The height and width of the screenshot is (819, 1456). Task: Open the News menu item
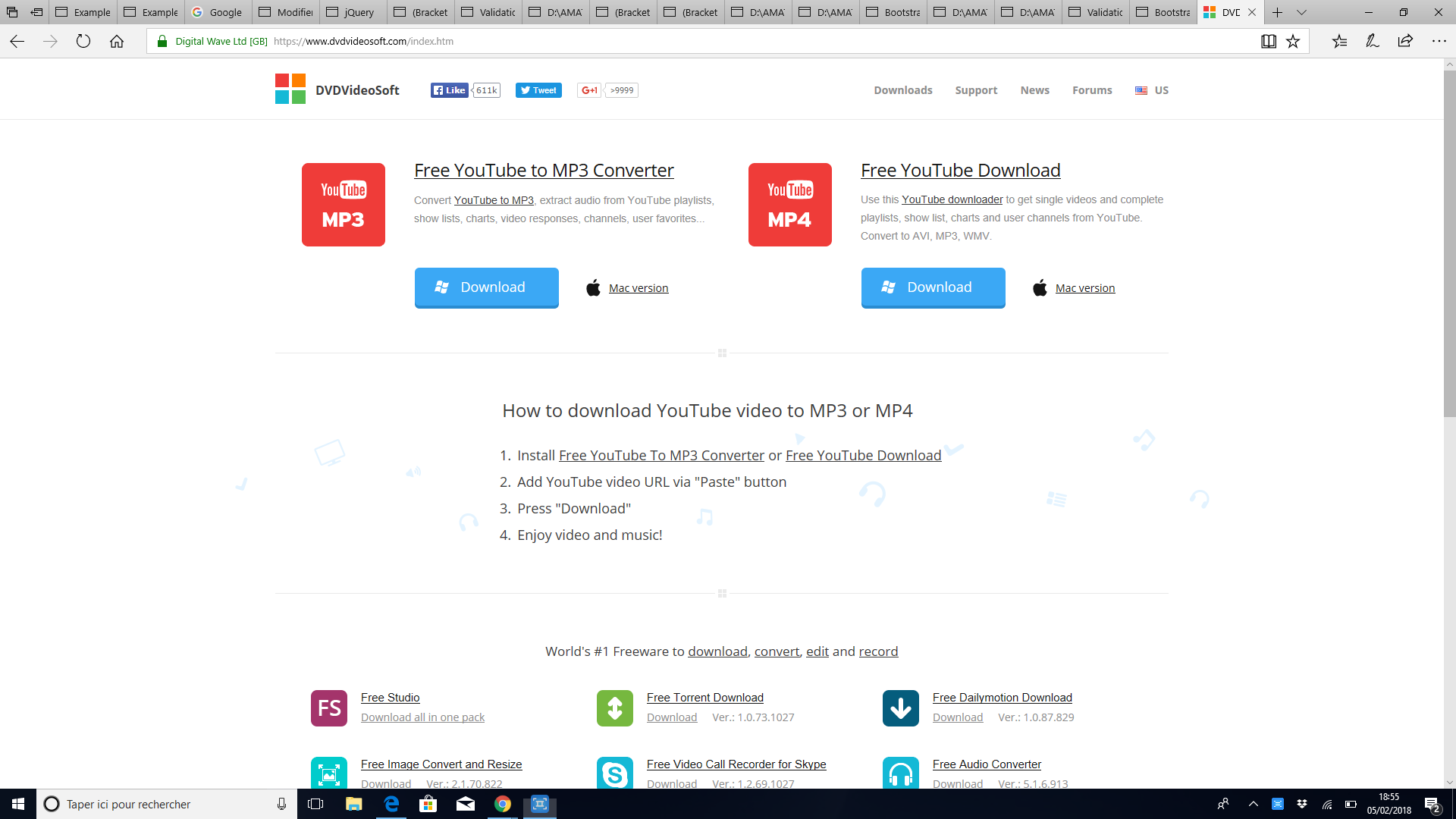1034,90
